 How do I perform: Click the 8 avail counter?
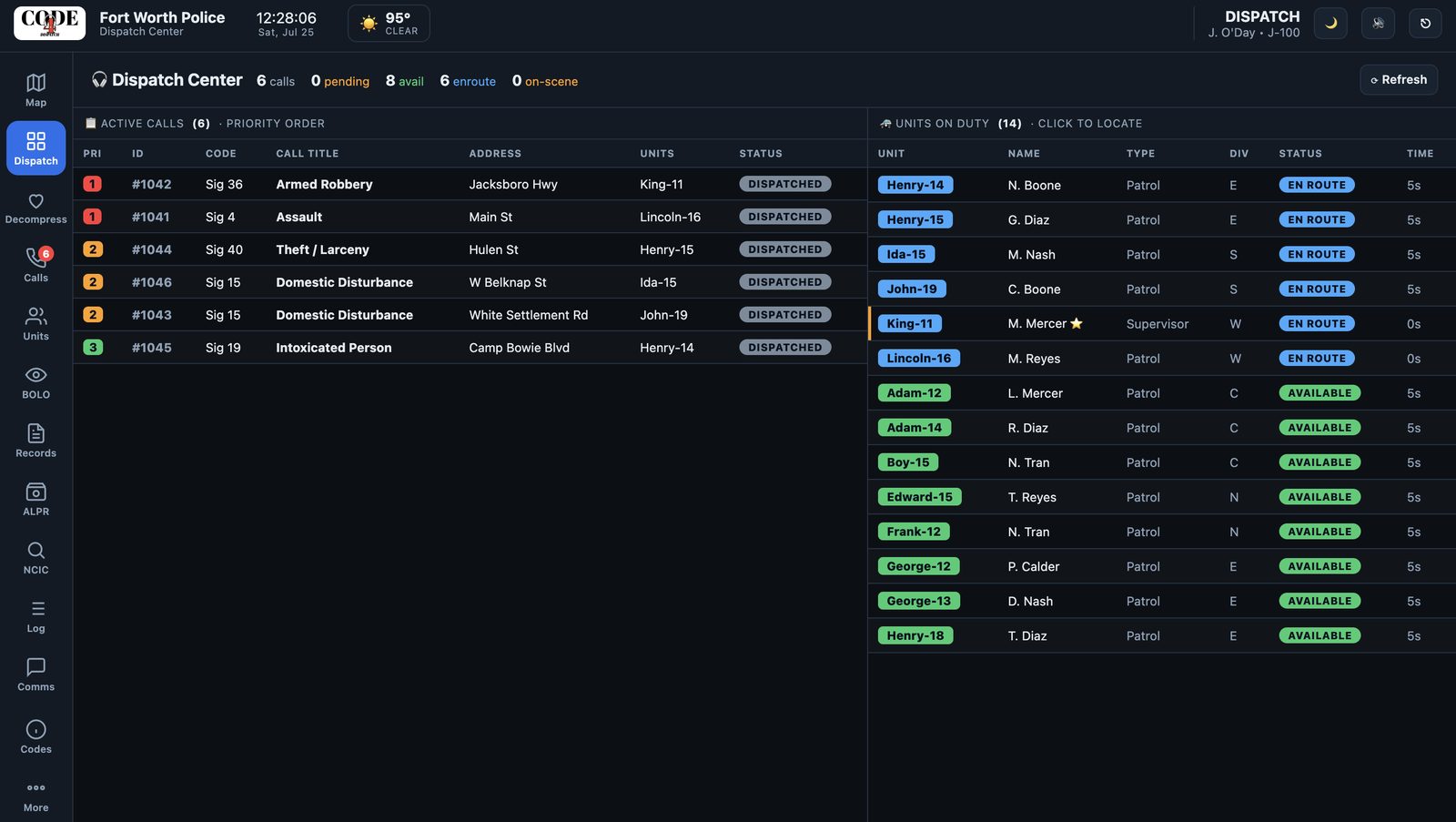[405, 81]
